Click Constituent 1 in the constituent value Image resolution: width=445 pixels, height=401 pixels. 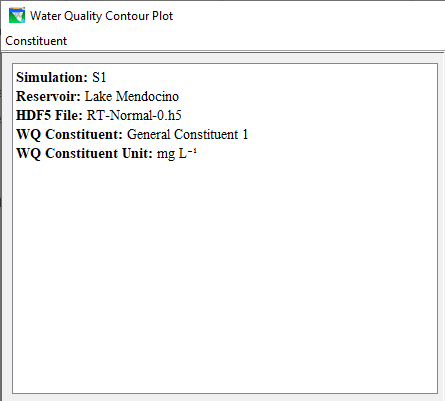point(211,134)
